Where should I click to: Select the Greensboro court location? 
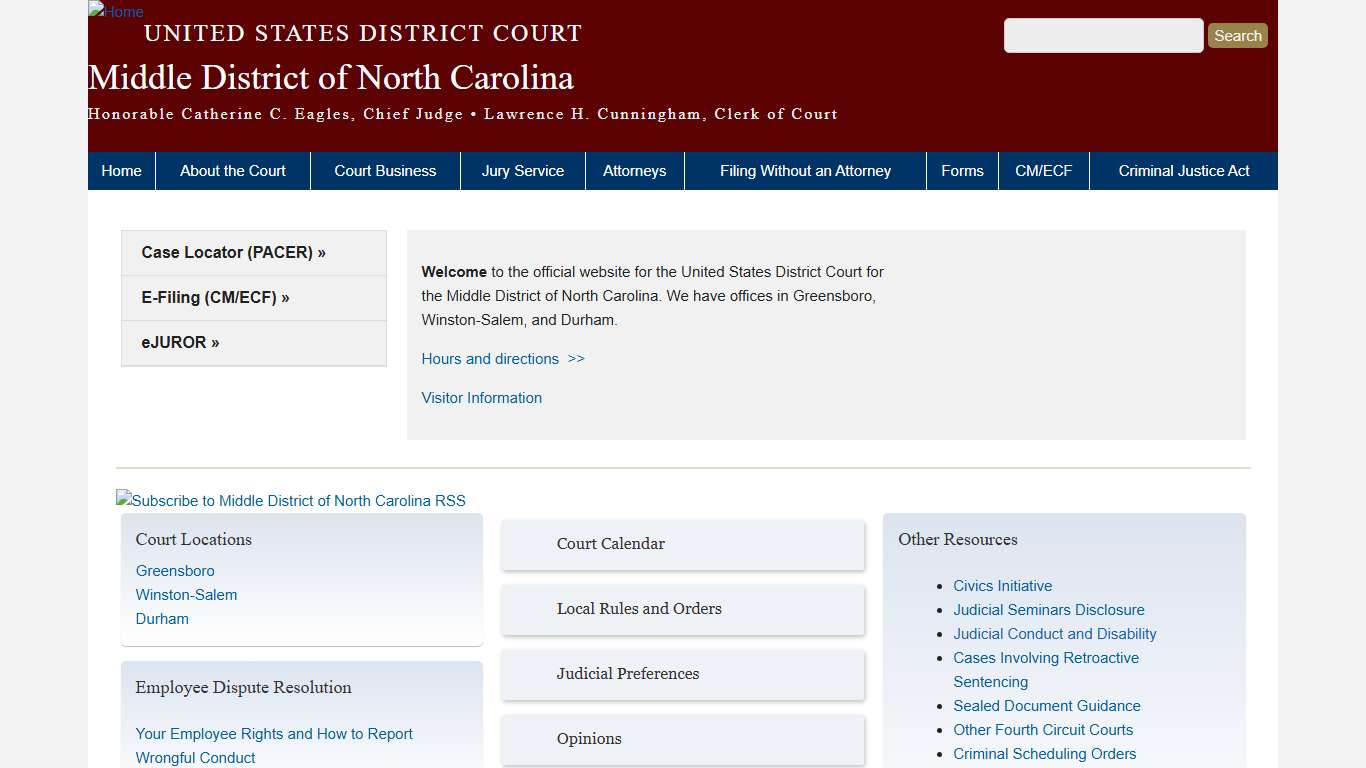[175, 570]
